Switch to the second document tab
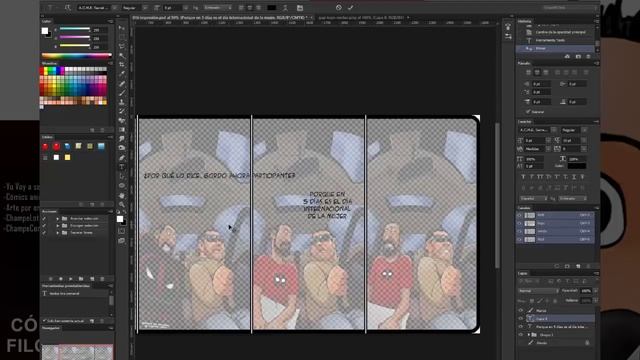Image resolution: width=640 pixels, height=360 pixels. pos(363,18)
